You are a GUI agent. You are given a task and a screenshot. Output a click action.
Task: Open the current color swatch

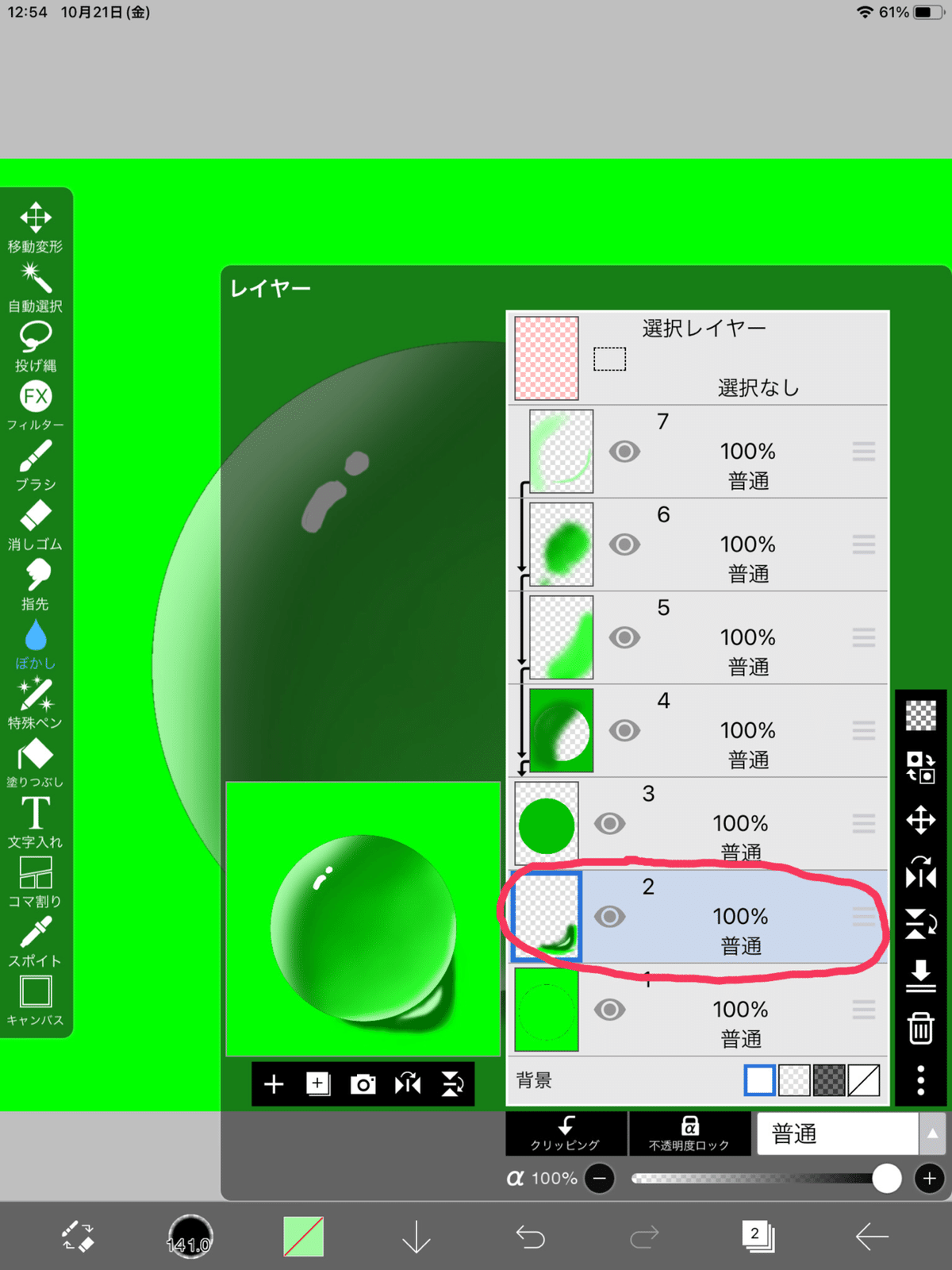(x=304, y=1237)
